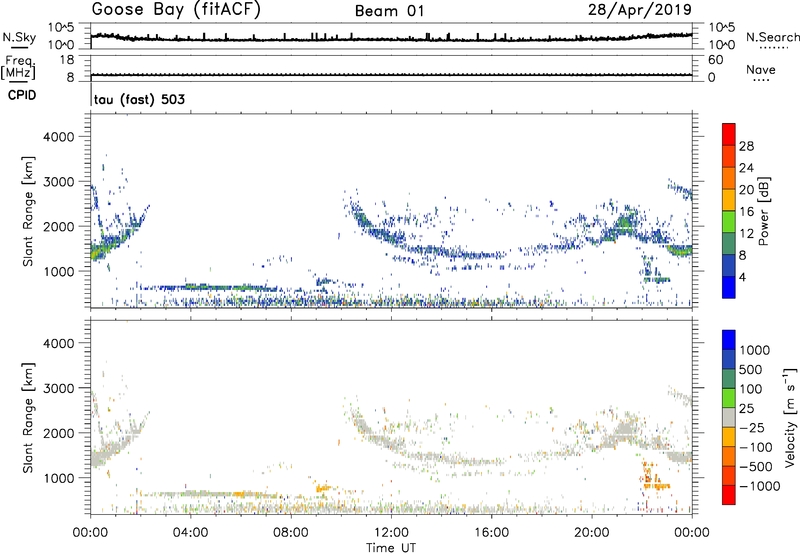Click the '18' tick on the frequency axis
Image resolution: width=800 pixels, height=554 pixels.
pyautogui.click(x=67, y=60)
